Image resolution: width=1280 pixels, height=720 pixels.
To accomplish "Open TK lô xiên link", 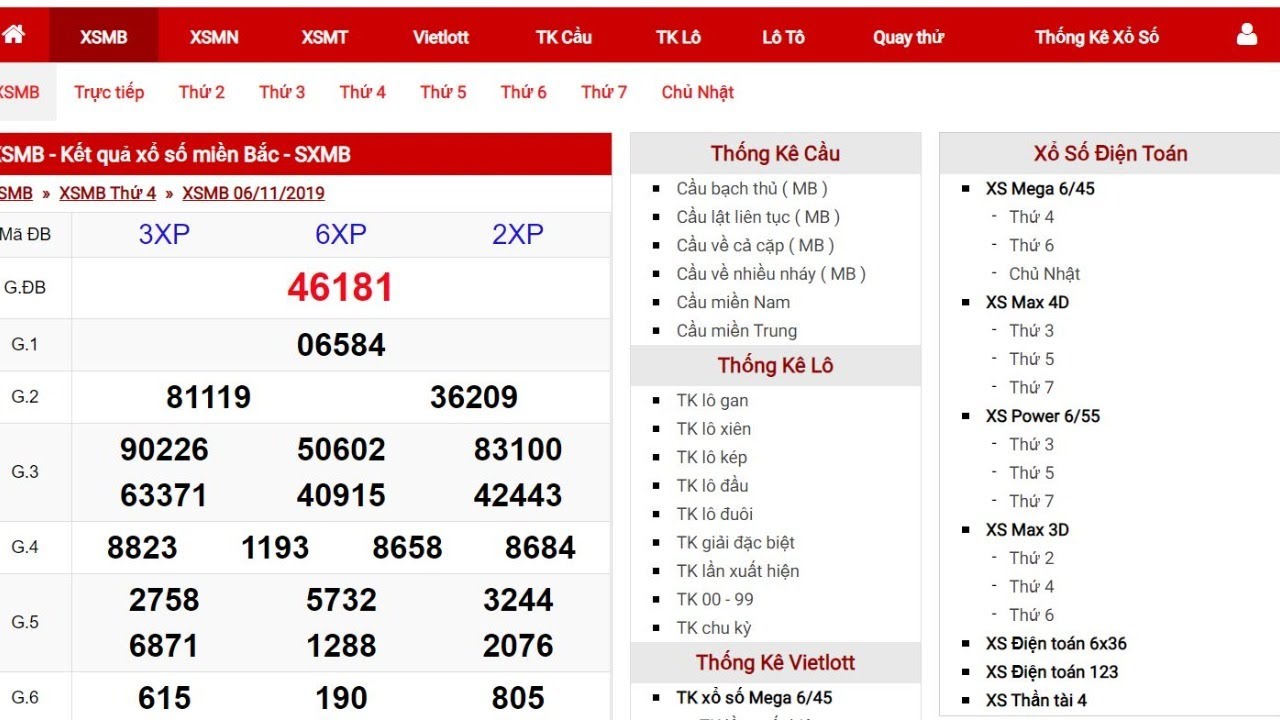I will (713, 428).
